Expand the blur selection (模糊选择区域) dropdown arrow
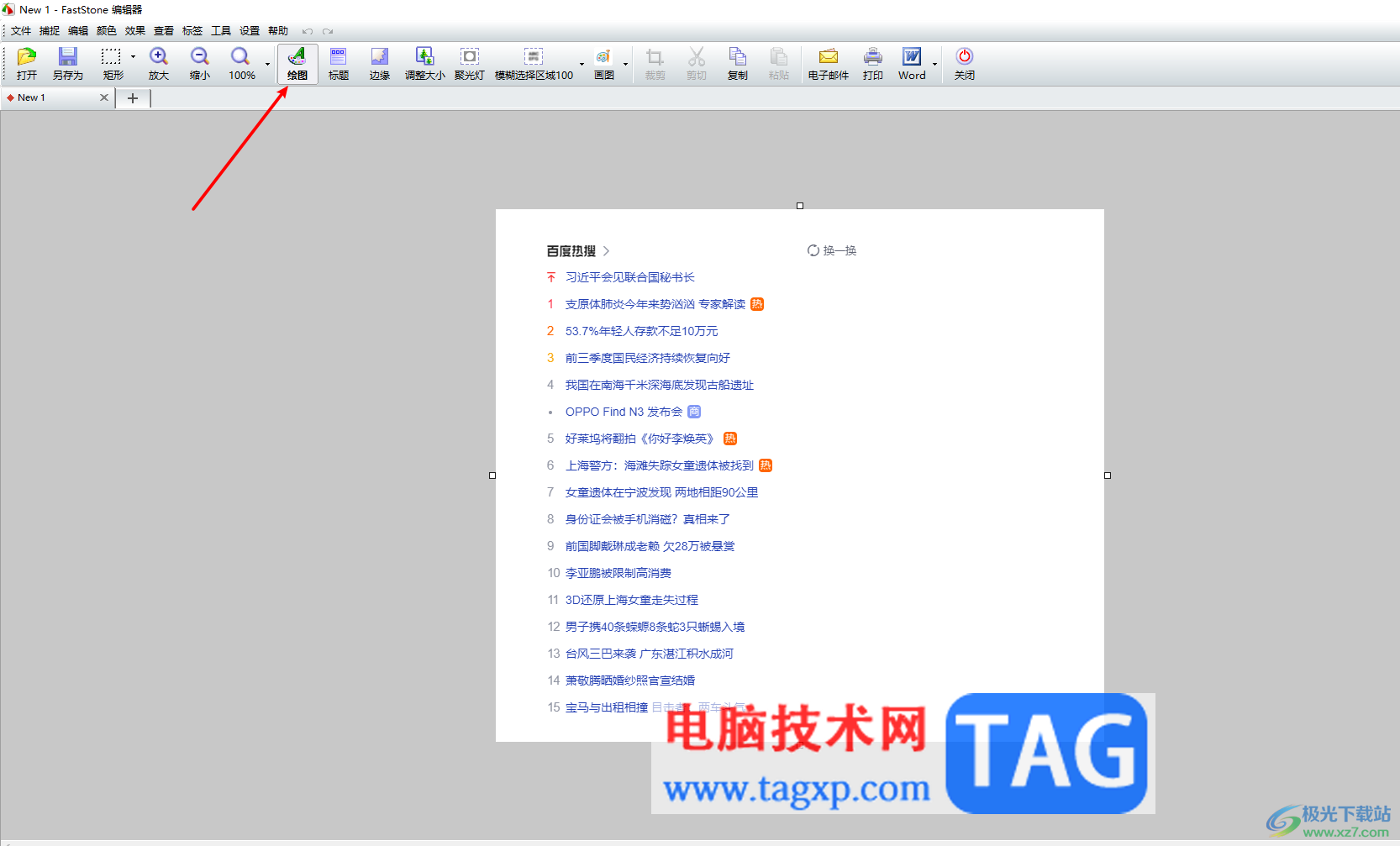Viewport: 1400px width, 846px height. 582,64
